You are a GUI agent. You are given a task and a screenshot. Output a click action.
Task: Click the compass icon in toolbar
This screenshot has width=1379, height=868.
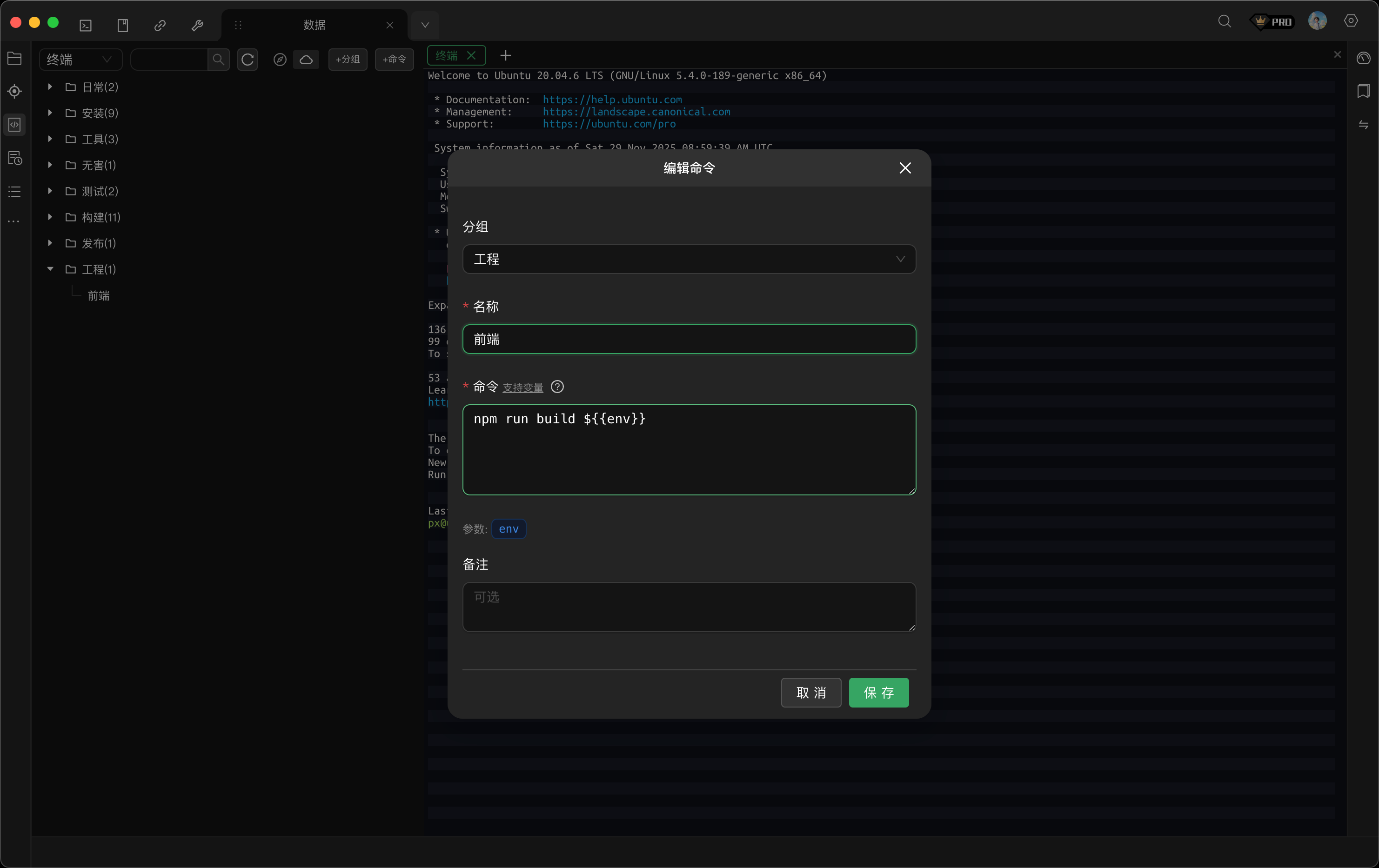click(280, 60)
